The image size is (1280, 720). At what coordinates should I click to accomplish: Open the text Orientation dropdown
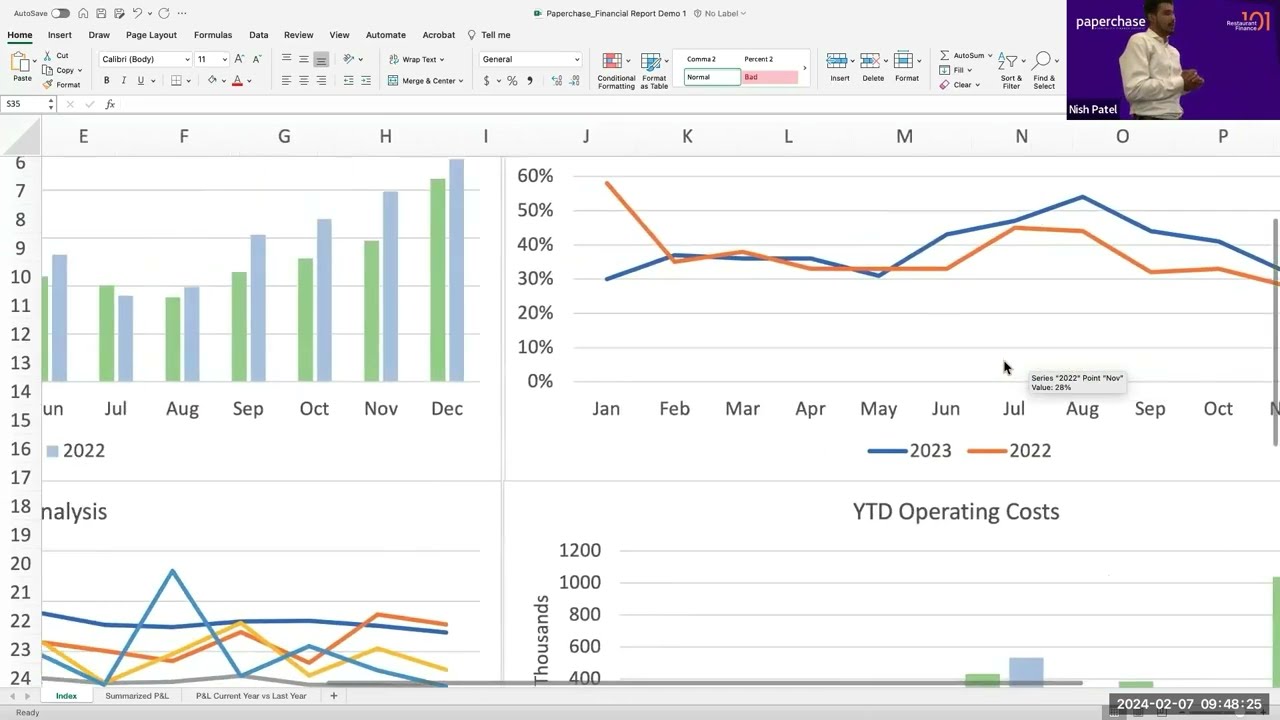coord(352,59)
